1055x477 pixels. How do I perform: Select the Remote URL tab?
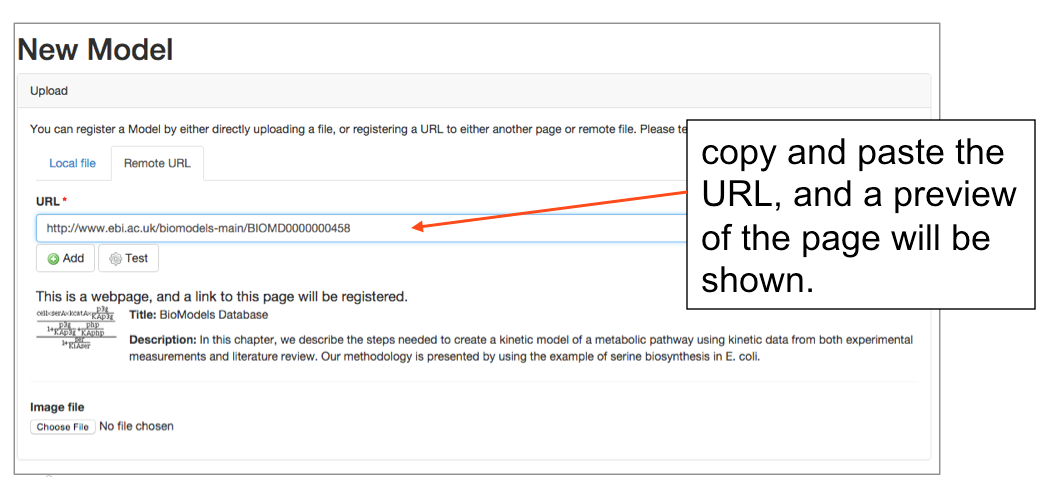click(156, 163)
